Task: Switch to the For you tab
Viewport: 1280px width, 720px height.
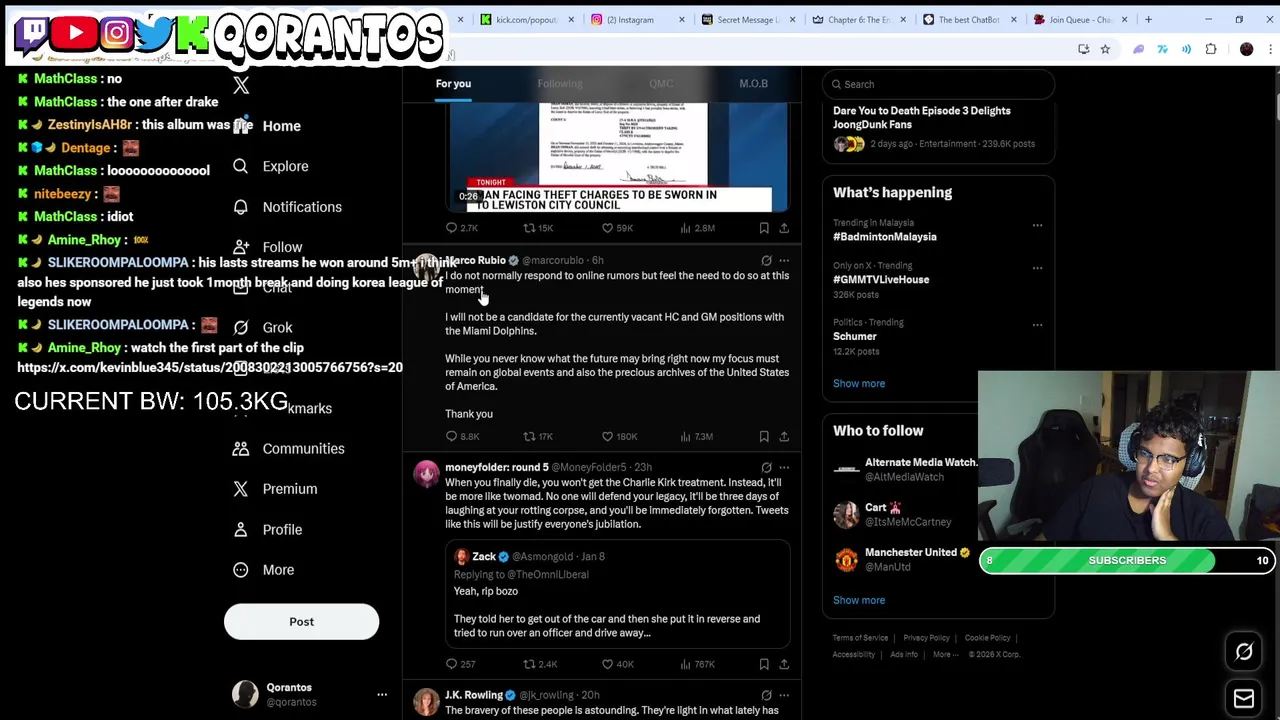Action: pyautogui.click(x=453, y=84)
